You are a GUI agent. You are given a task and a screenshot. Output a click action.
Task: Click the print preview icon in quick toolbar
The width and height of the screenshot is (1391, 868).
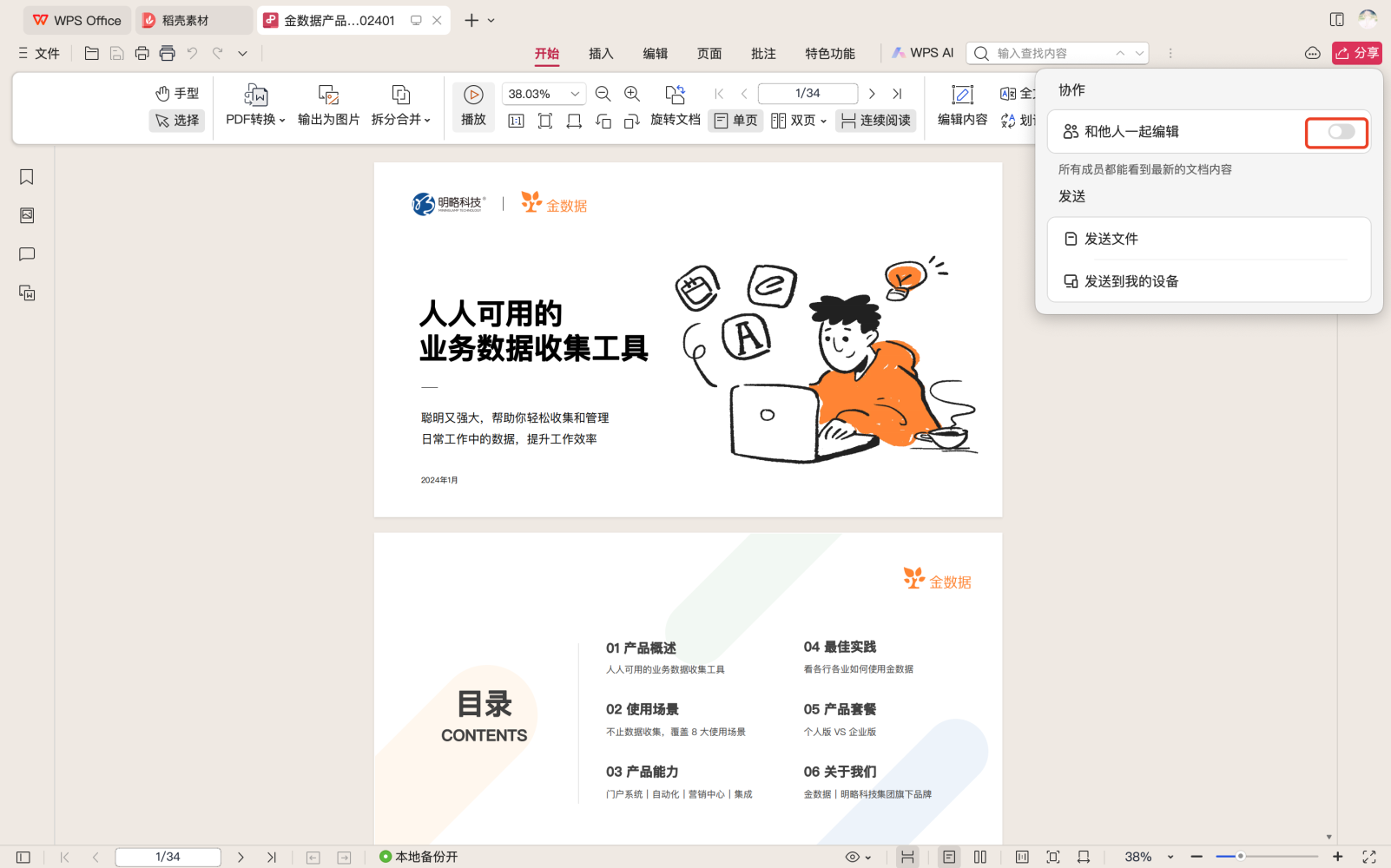[x=167, y=53]
